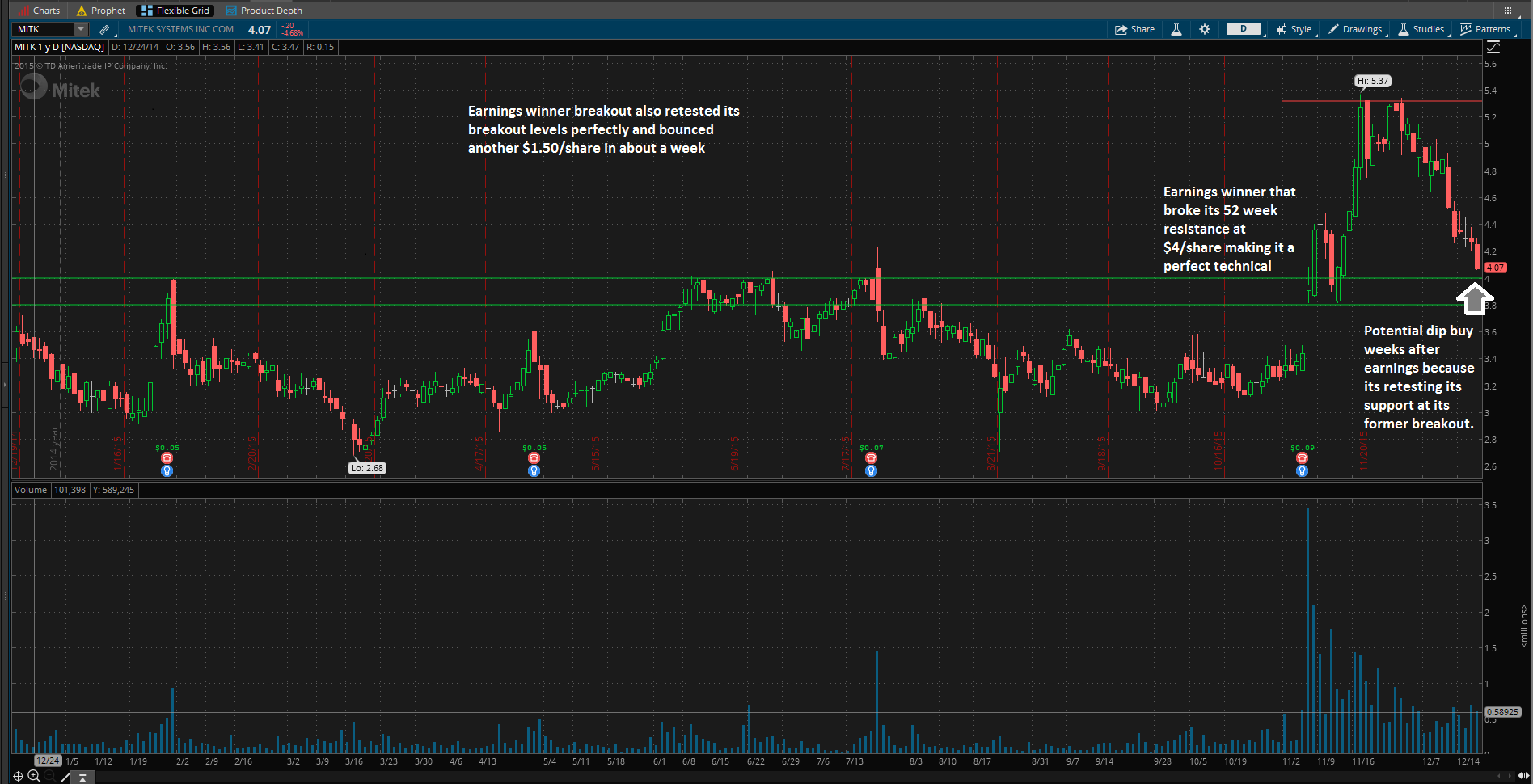The height and width of the screenshot is (784, 1533).
Task: Click the D: 12/24/14 date readout
Action: pyautogui.click(x=135, y=47)
